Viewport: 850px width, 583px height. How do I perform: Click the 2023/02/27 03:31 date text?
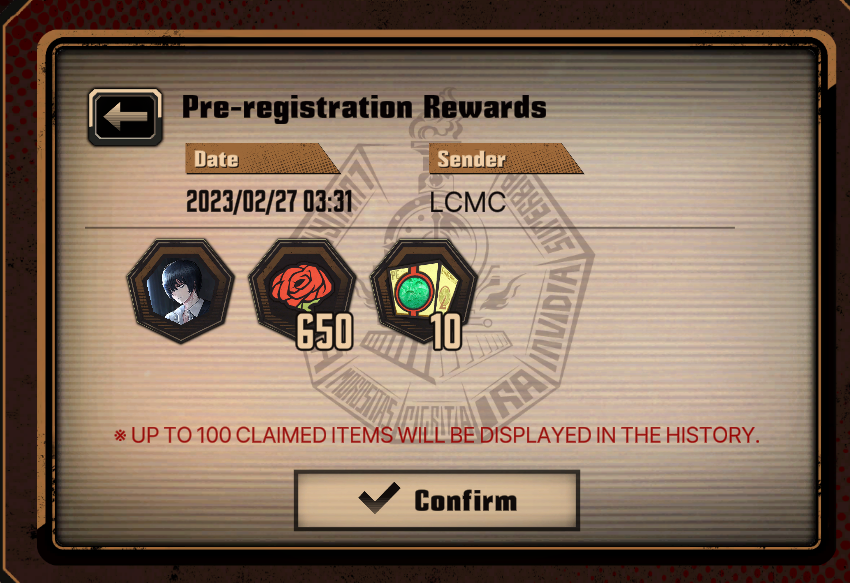click(x=269, y=202)
